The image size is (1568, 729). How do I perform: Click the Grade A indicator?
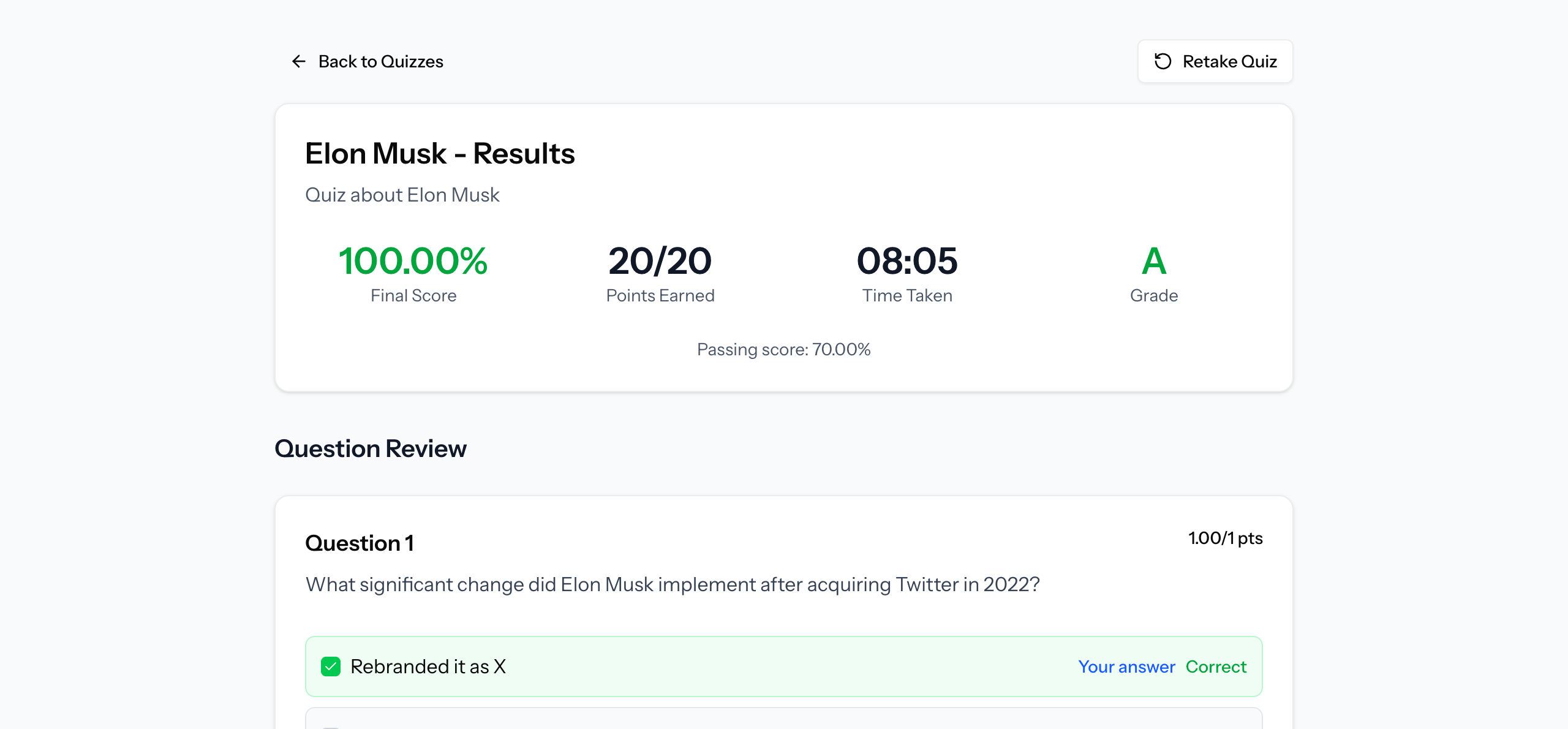click(1153, 262)
